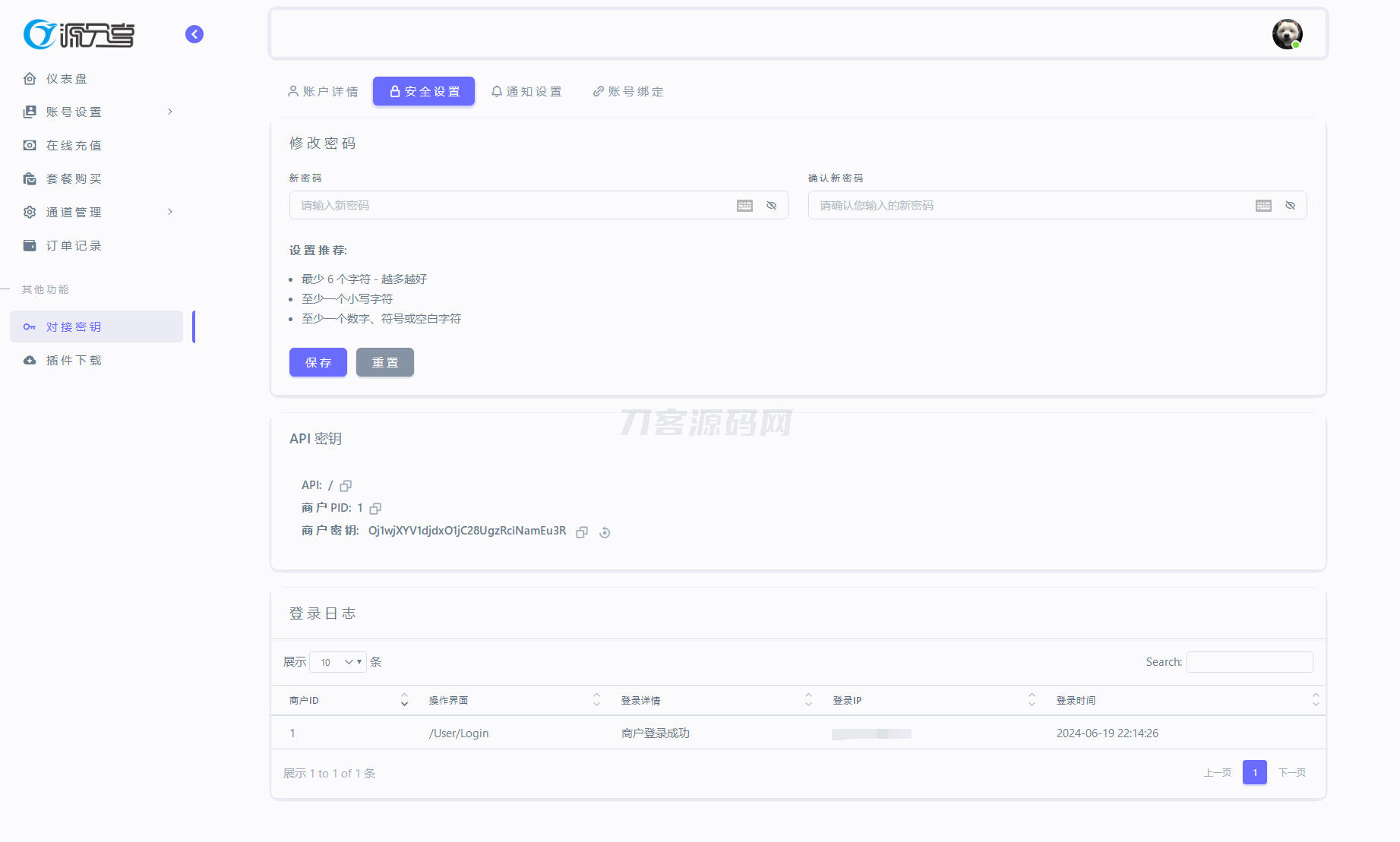1400x842 pixels.
Task: Collapse the sidebar with the arrow button
Action: [x=194, y=34]
